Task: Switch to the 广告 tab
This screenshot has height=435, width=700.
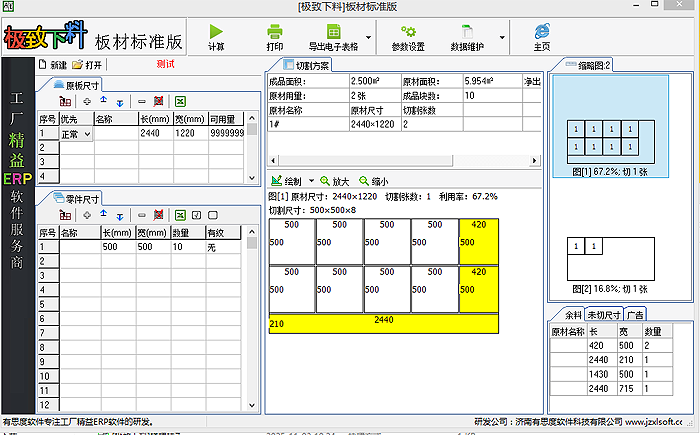Action: [x=635, y=314]
